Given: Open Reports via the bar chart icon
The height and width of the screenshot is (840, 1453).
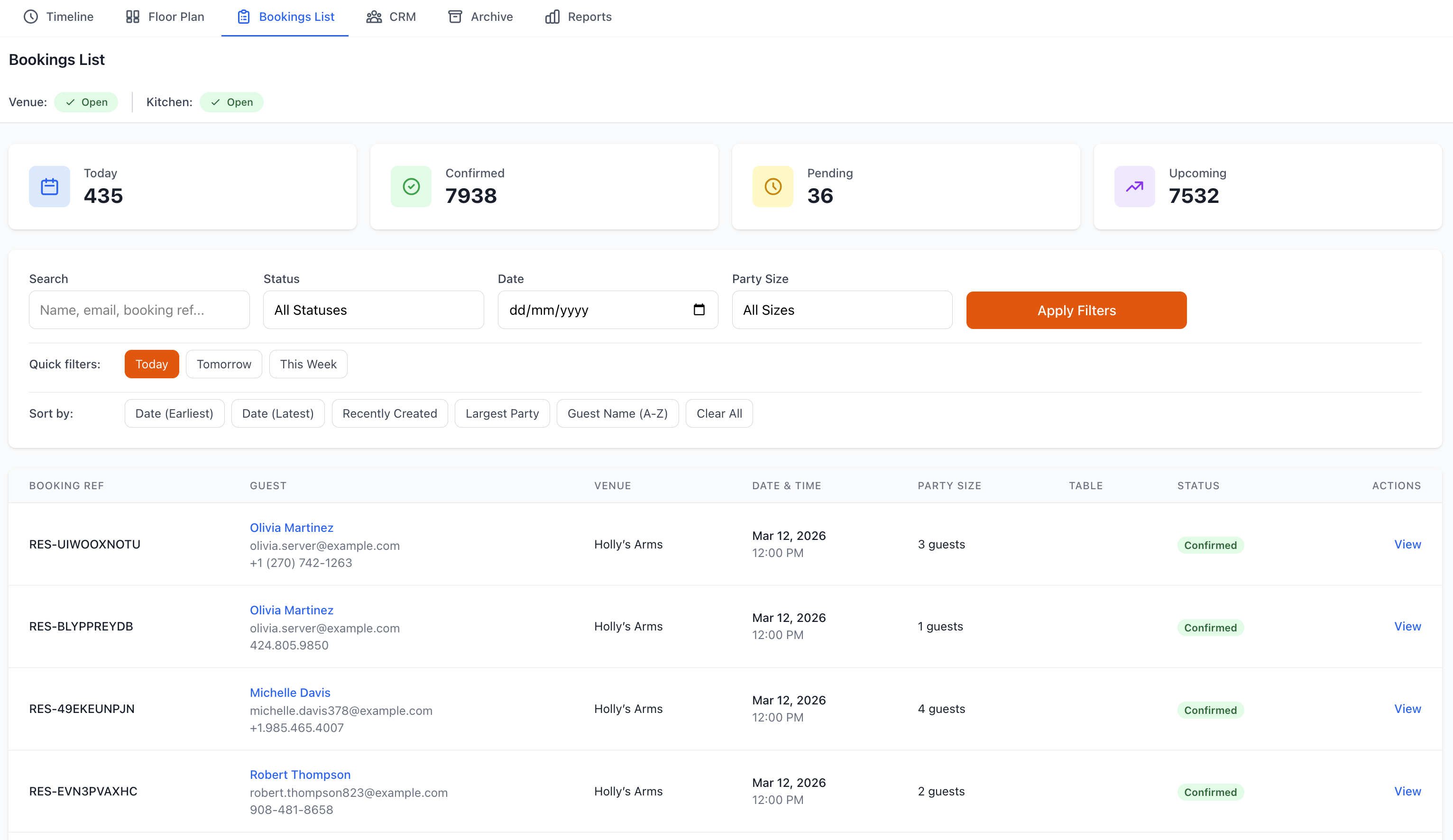Looking at the screenshot, I should 552,17.
